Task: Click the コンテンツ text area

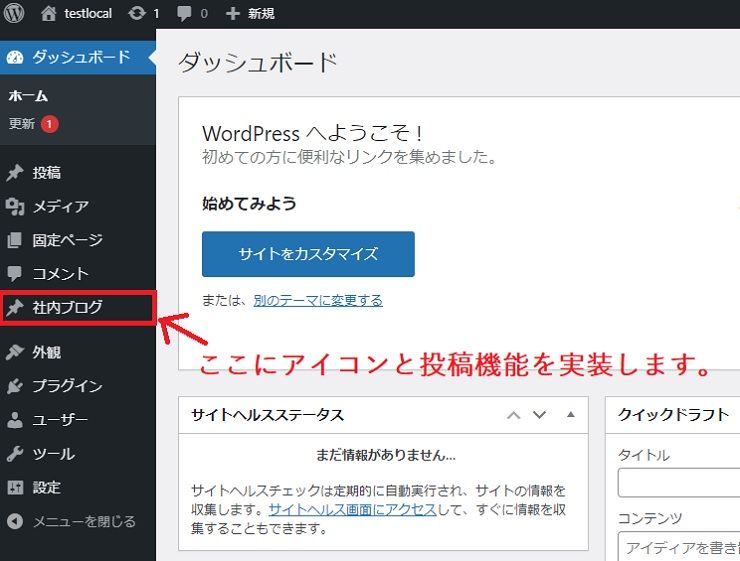Action: tap(679, 546)
